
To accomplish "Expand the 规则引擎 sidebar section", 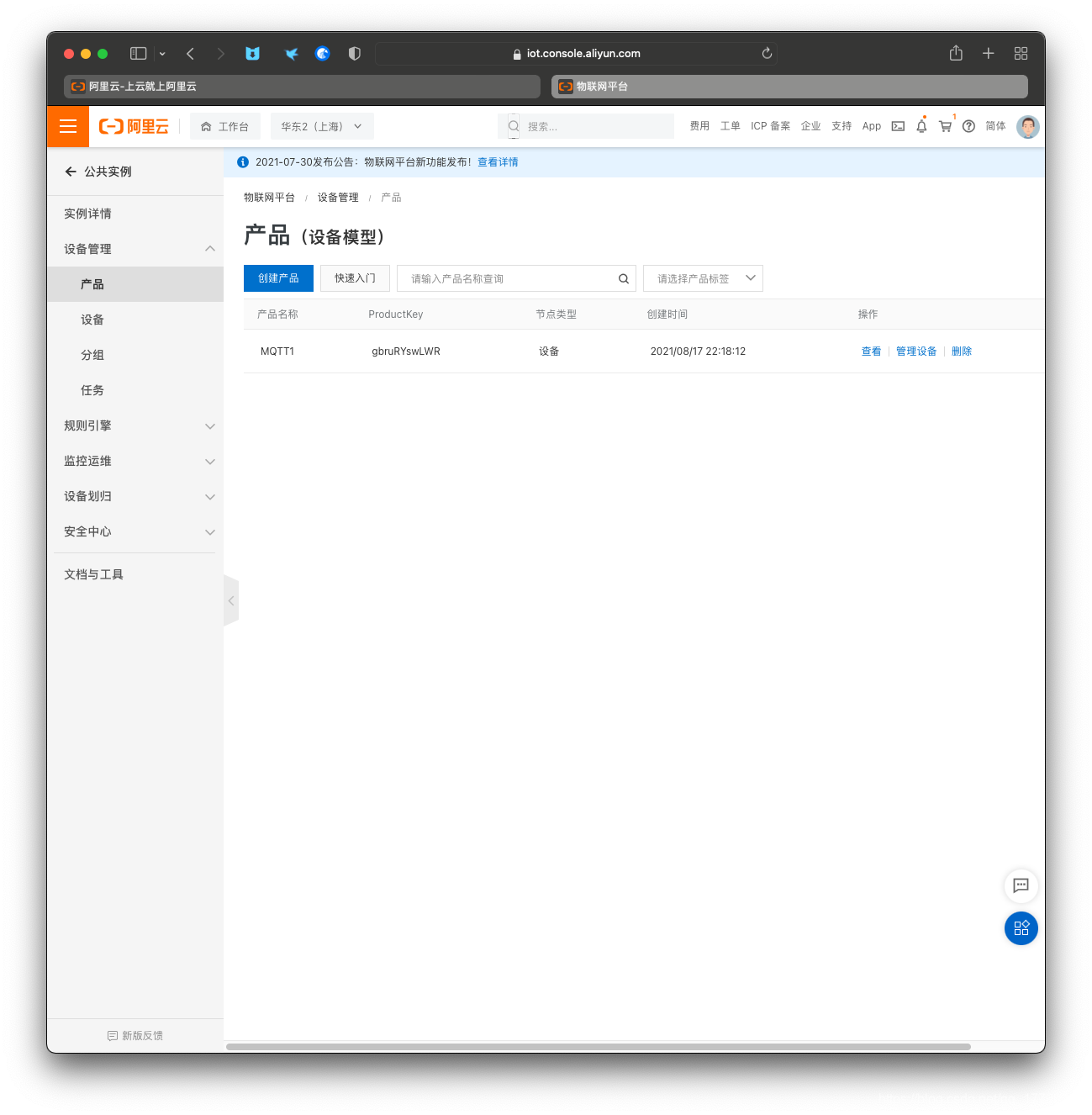I will [210, 426].
